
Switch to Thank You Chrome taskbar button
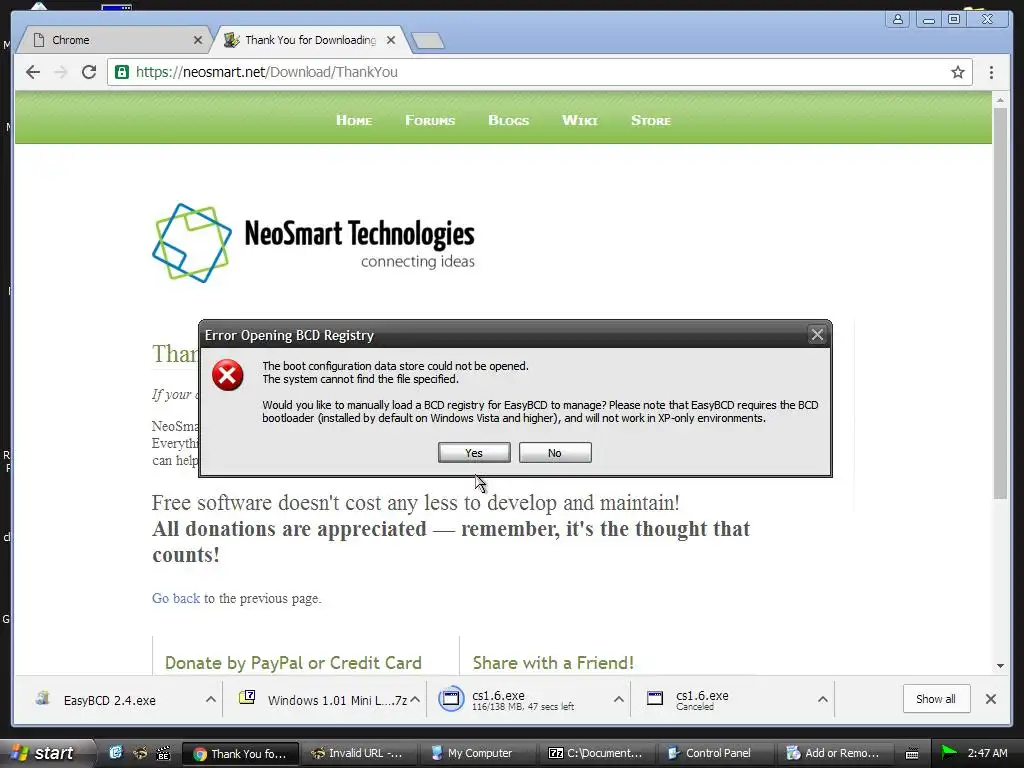click(x=240, y=754)
